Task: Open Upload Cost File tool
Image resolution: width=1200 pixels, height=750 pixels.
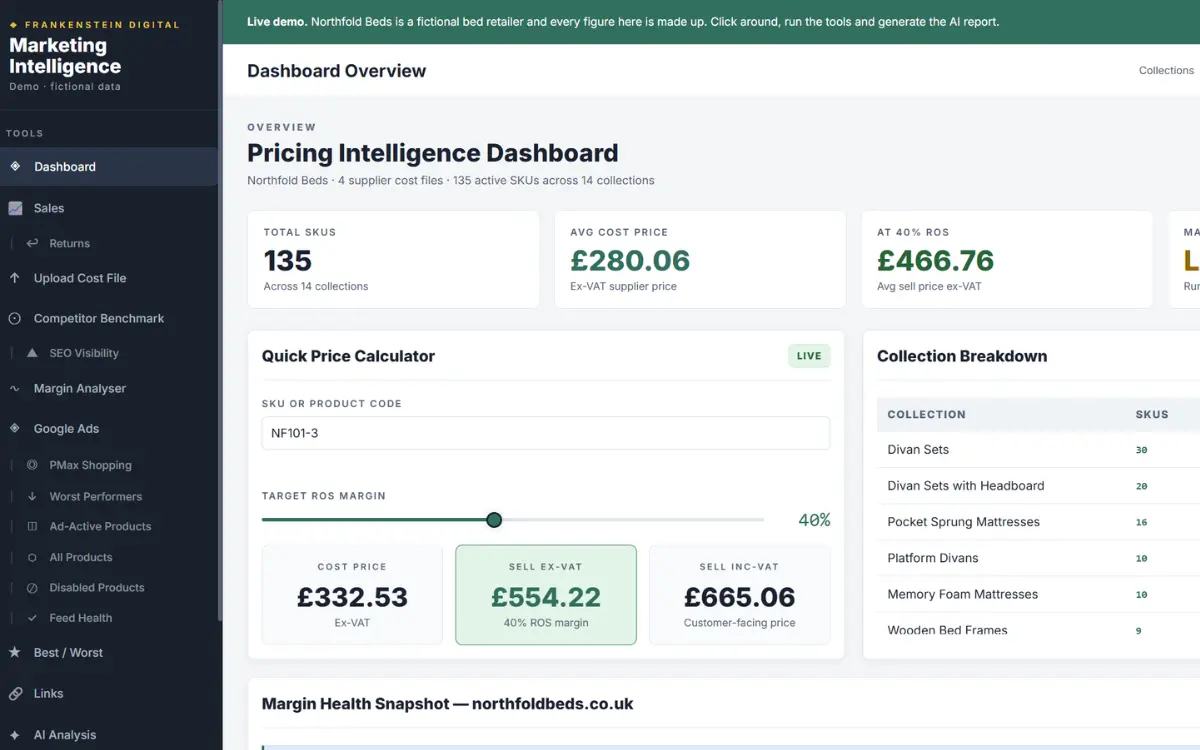Action: point(109,278)
